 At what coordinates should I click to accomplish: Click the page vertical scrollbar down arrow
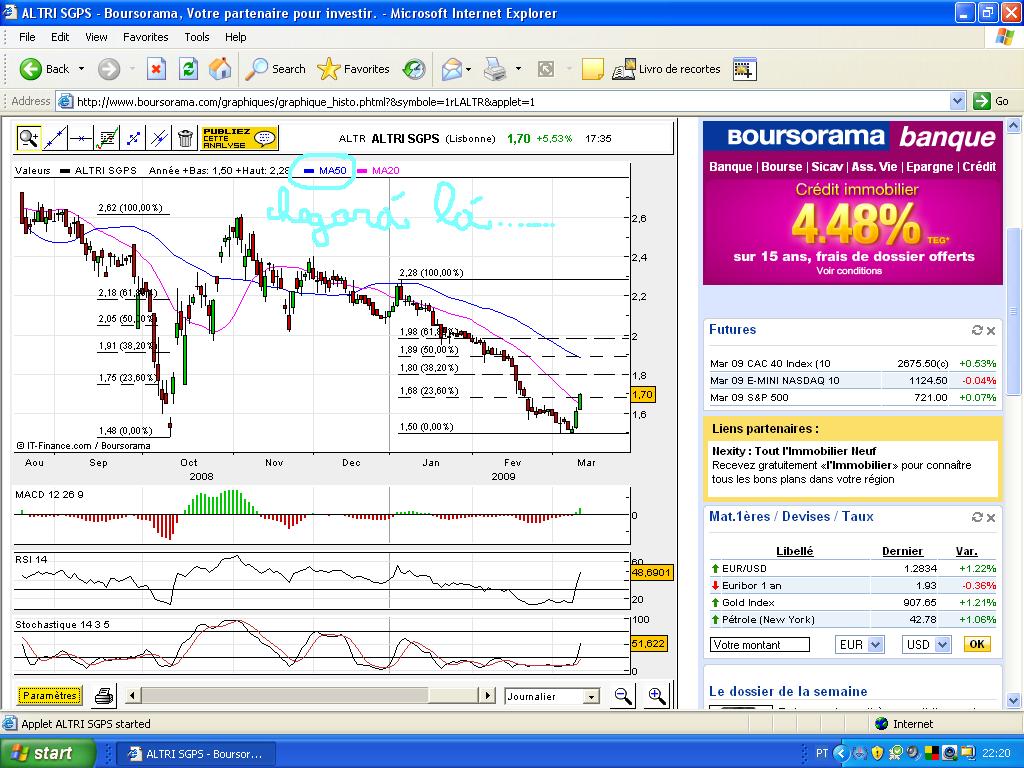[x=1013, y=701]
